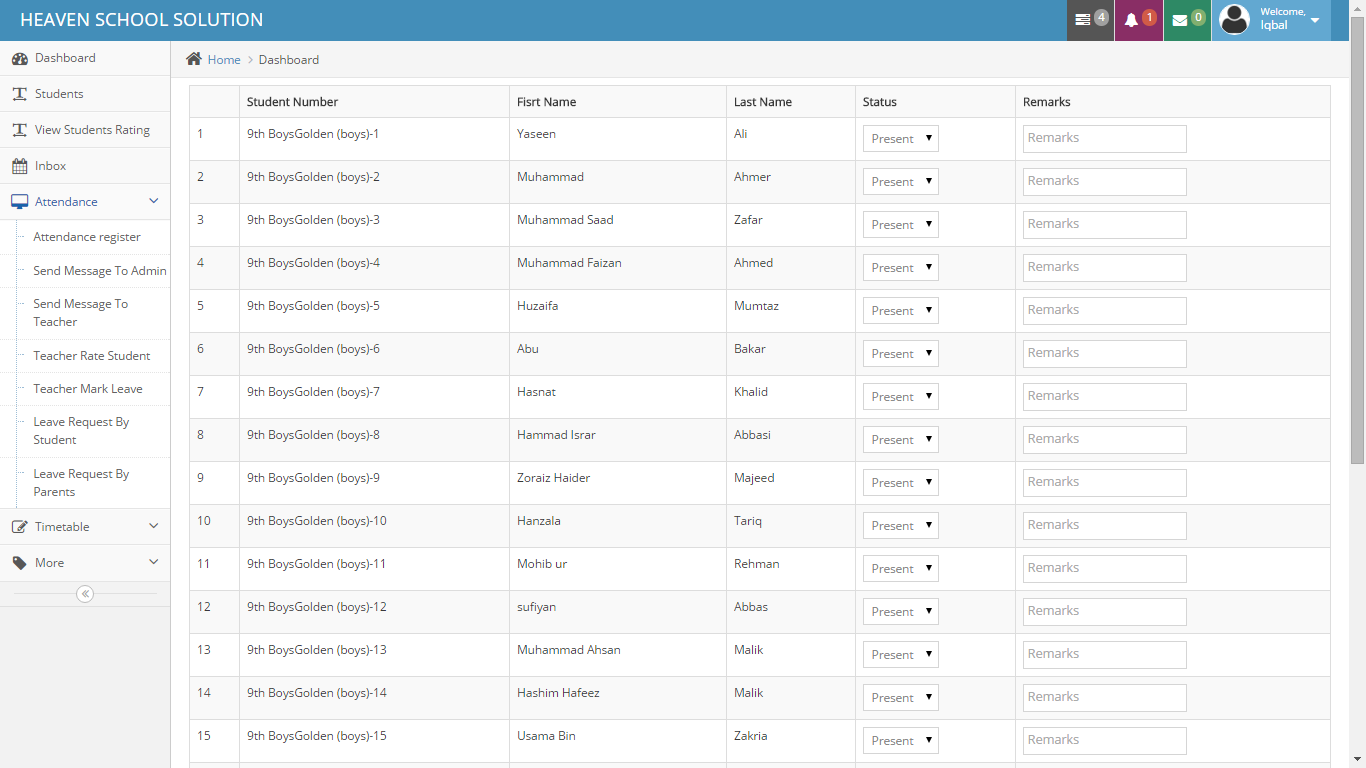The image size is (1366, 768).
Task: Expand the Timetable sidebar menu
Action: (85, 527)
